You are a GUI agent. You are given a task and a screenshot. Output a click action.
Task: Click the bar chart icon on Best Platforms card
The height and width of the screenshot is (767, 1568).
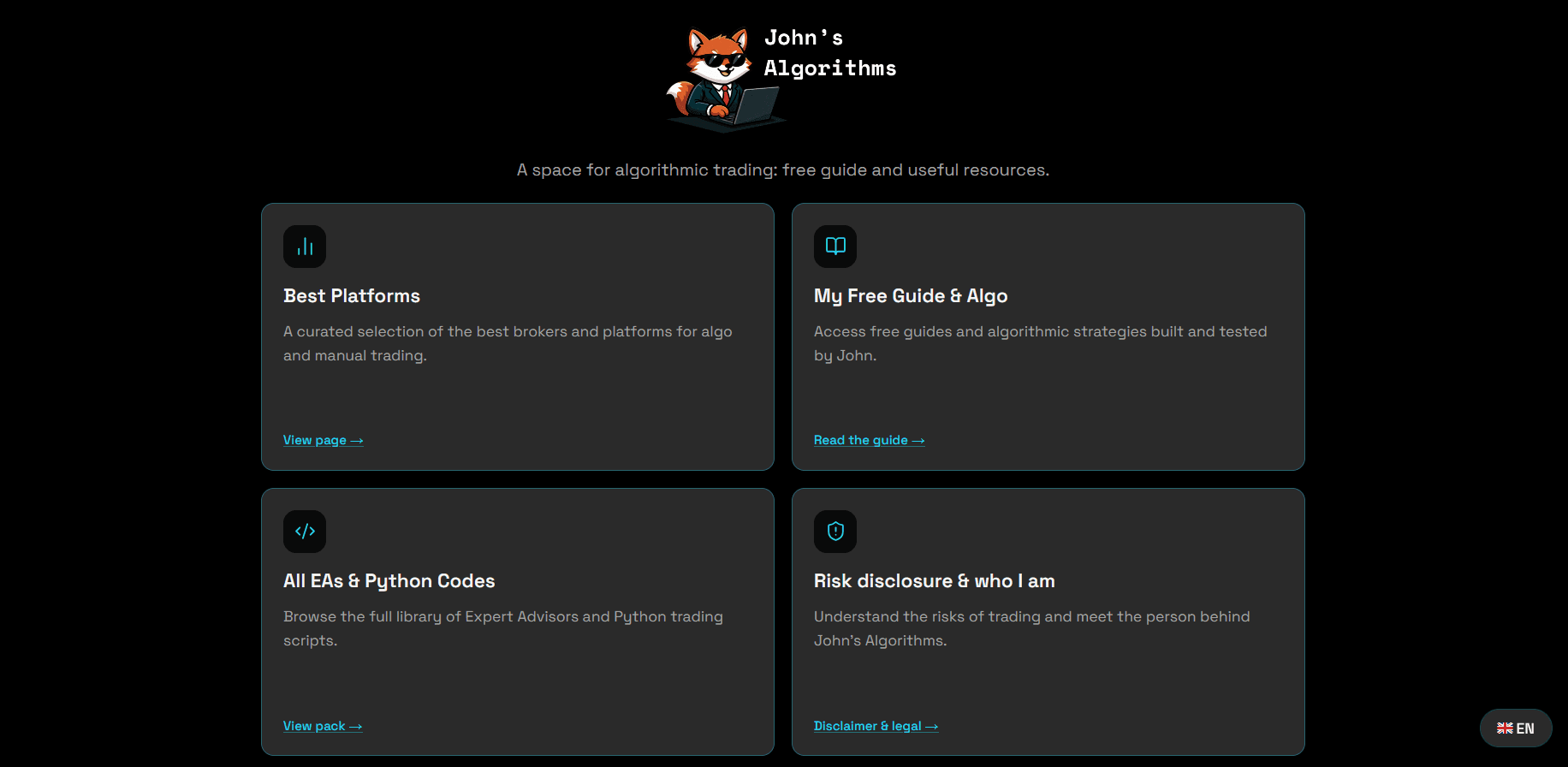coord(304,246)
